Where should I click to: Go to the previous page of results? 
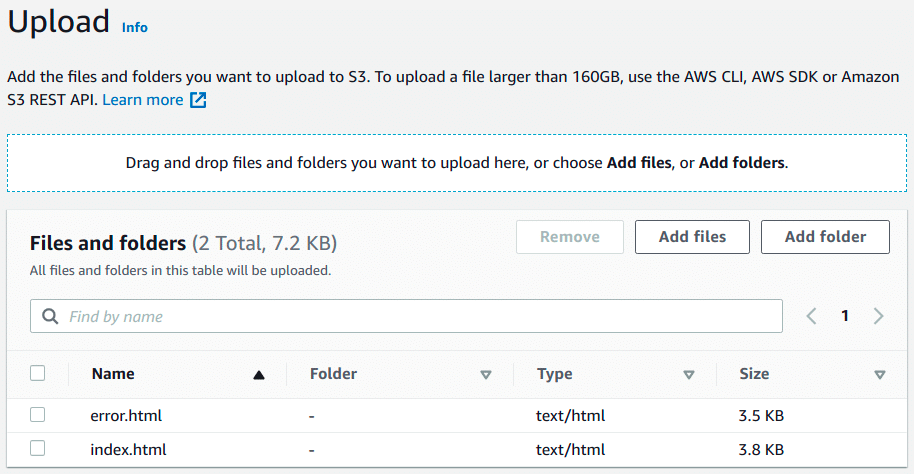coord(811,316)
